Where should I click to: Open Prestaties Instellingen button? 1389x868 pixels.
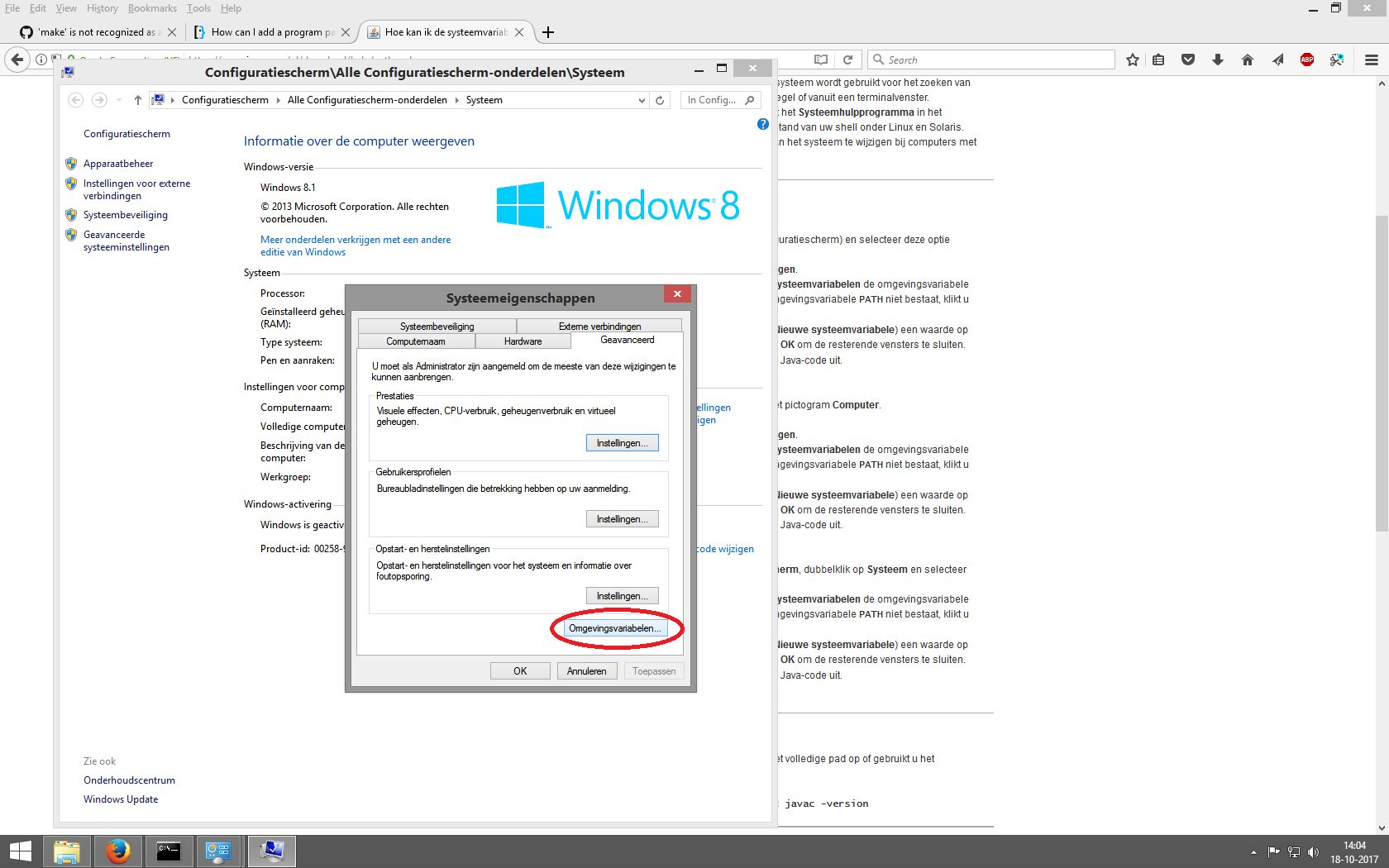tap(623, 443)
